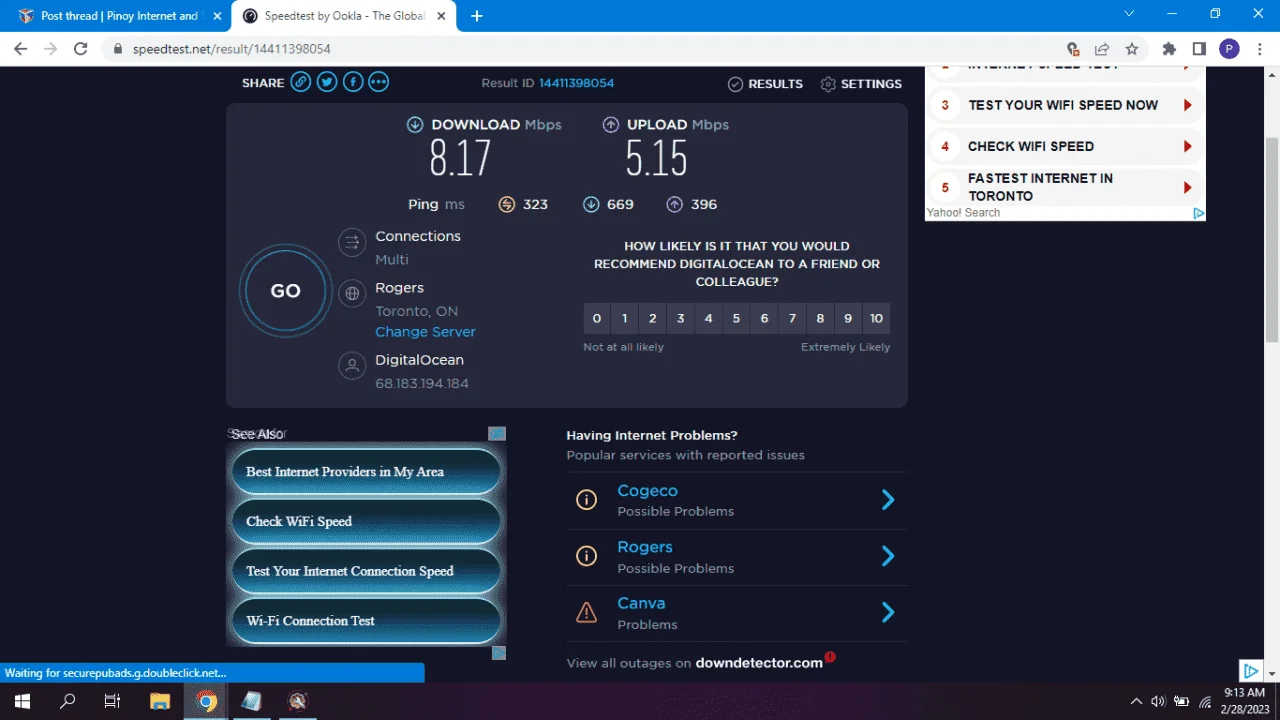Click the Cogeco info circle icon
The height and width of the screenshot is (720, 1280).
pos(587,500)
